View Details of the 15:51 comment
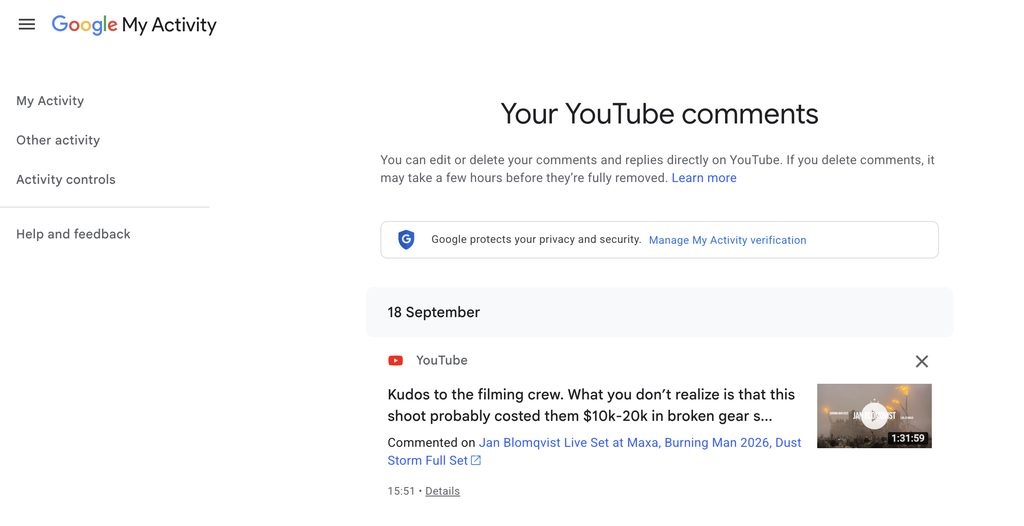Screen dimensions: 1024x526 (x=442, y=491)
